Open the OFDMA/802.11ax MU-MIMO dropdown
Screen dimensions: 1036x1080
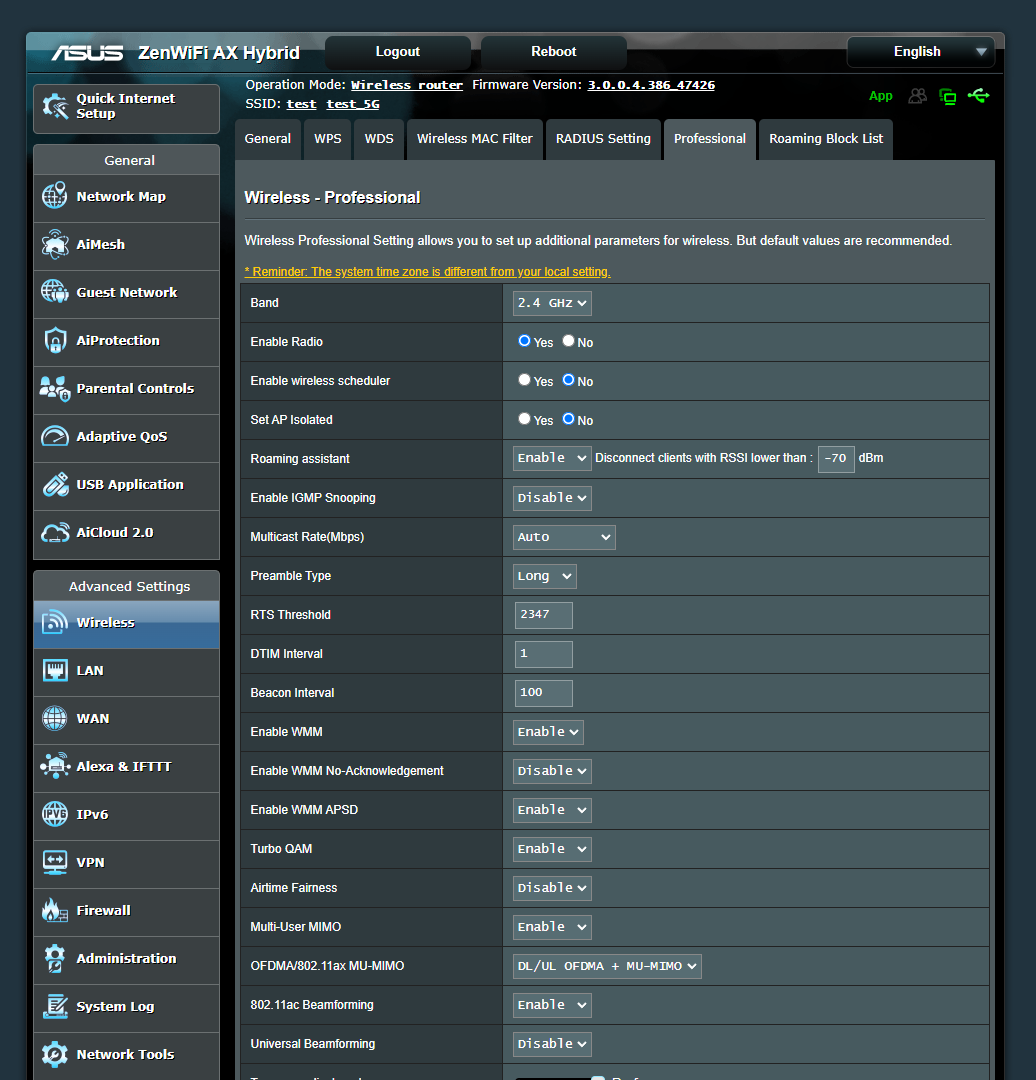(x=606, y=965)
